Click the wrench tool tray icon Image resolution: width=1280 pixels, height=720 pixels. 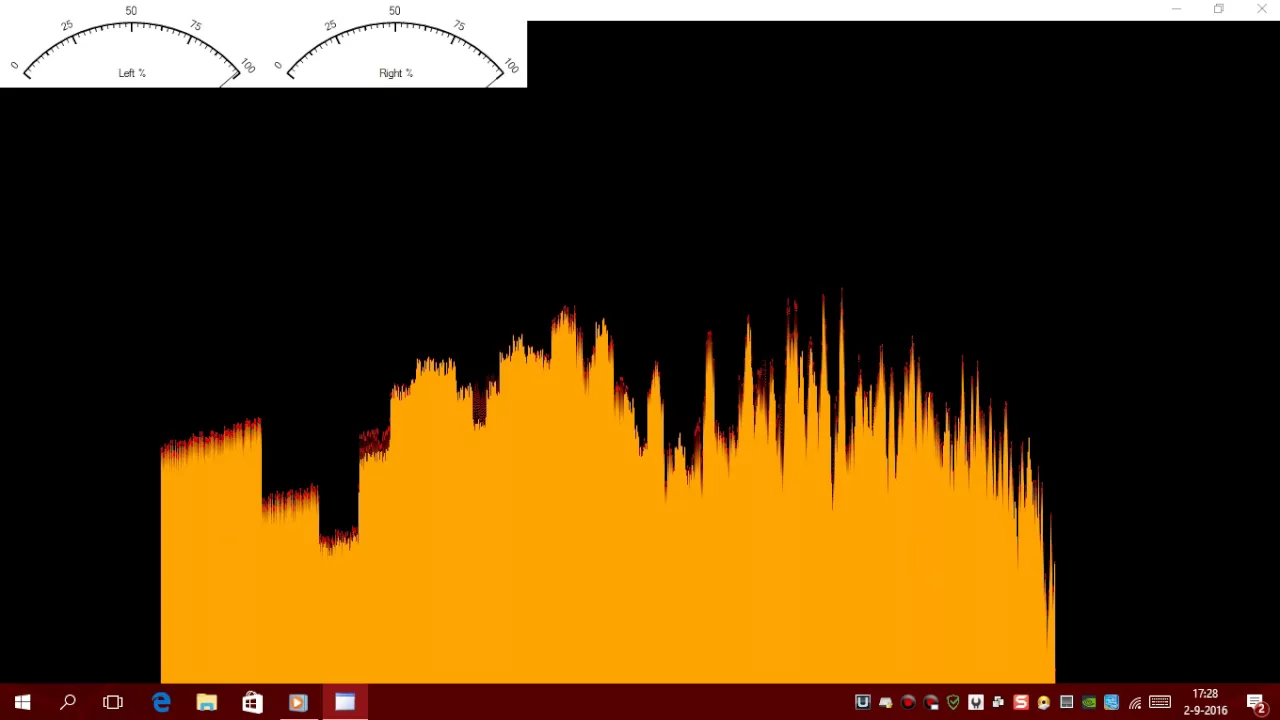[x=976, y=703]
